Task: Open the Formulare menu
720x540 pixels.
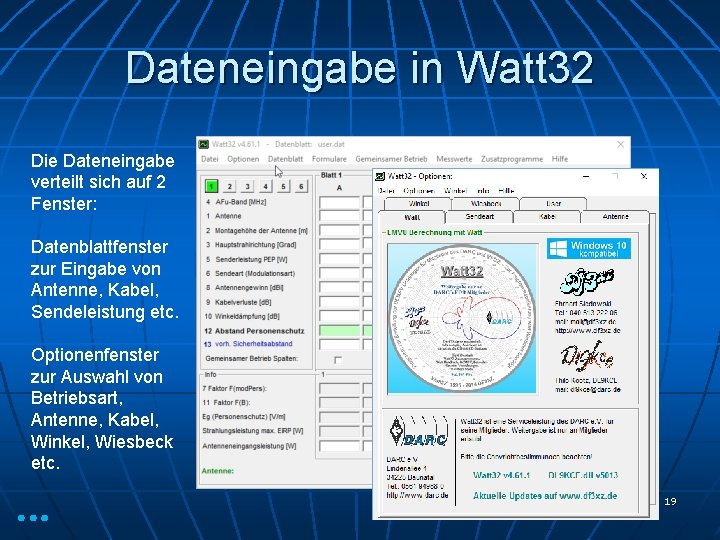Action: point(329,159)
